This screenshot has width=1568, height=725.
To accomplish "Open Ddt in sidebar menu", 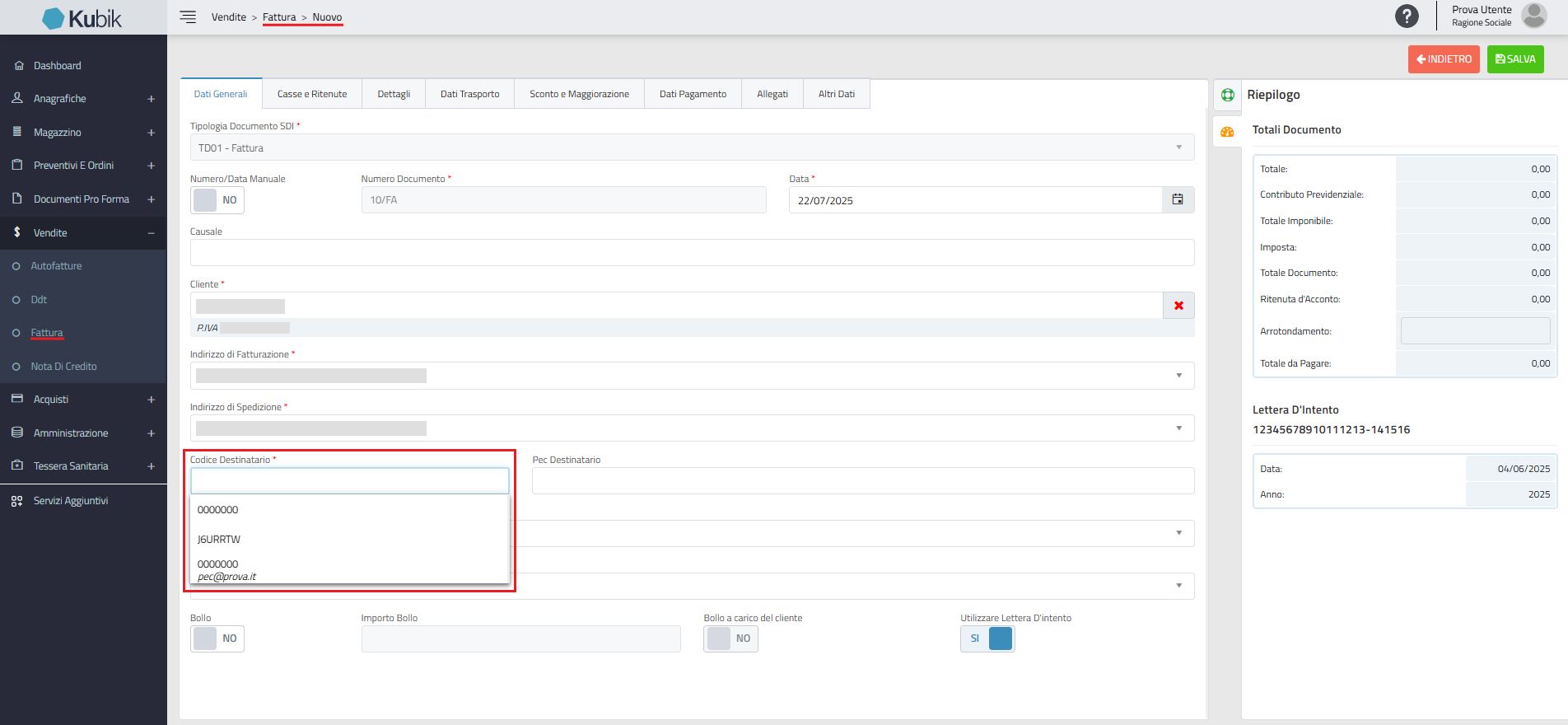I will (39, 300).
